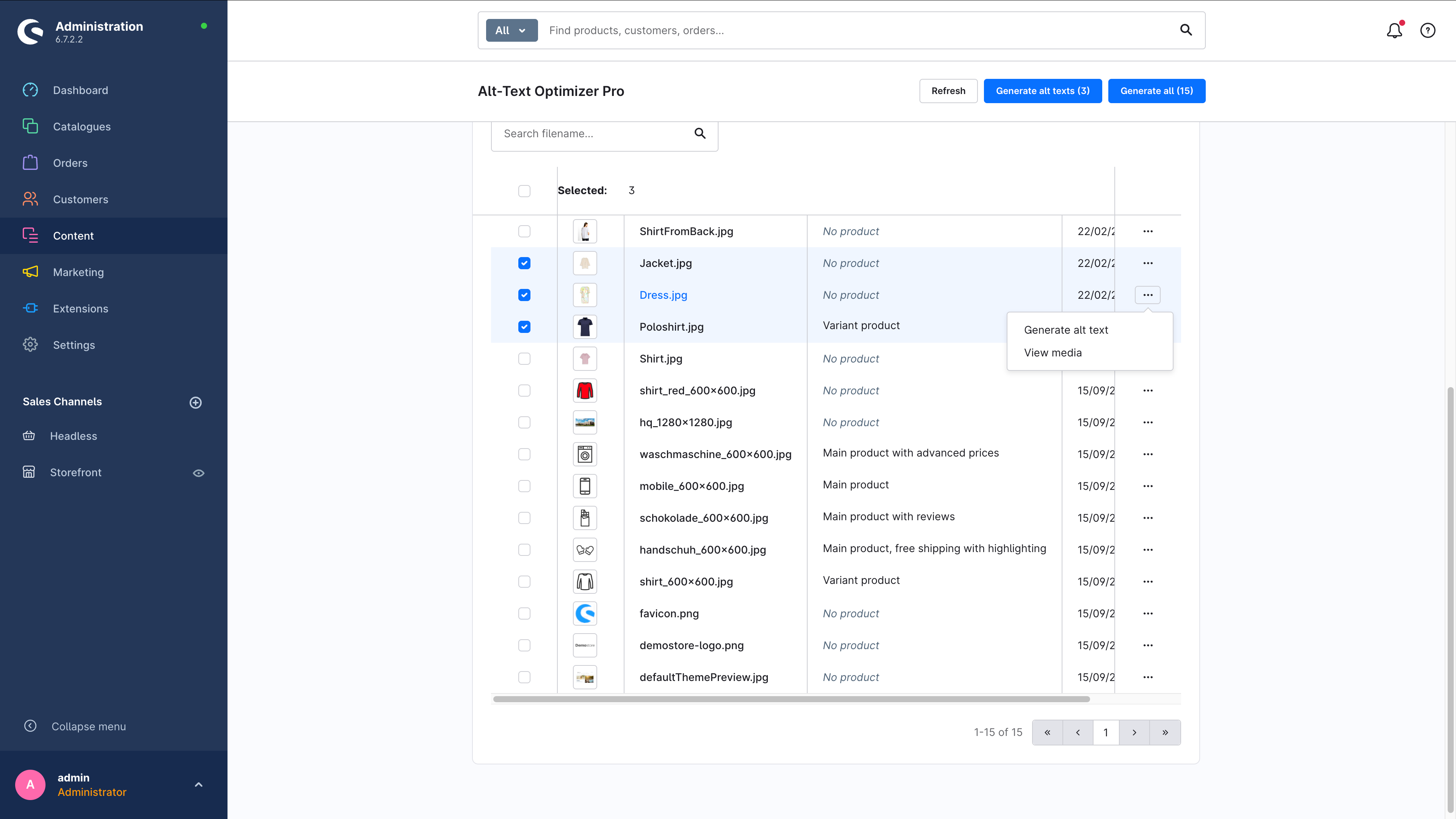This screenshot has width=1456, height=819.
Task: Click the Search filename input field
Action: pos(593,133)
